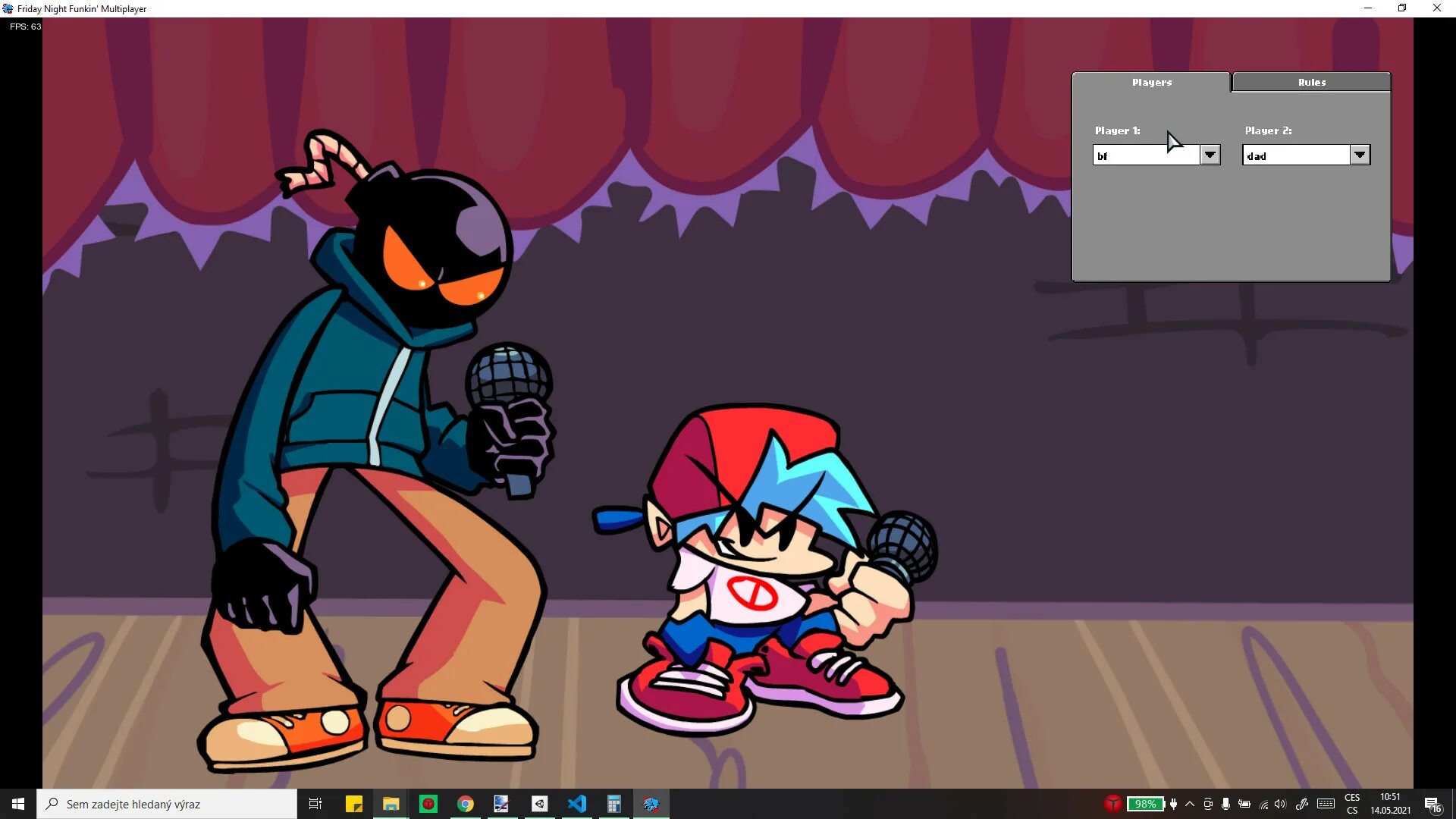Screen dimensions: 1456x819
Task: Click the taskbar search box
Action: 167,804
